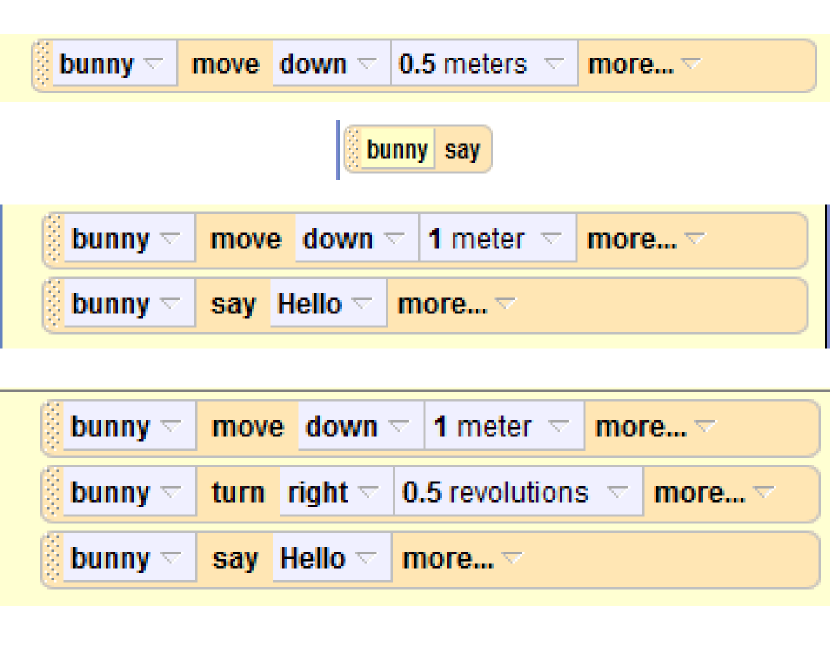Open bunny dropdown in the 0.5 meters row

pos(112,65)
